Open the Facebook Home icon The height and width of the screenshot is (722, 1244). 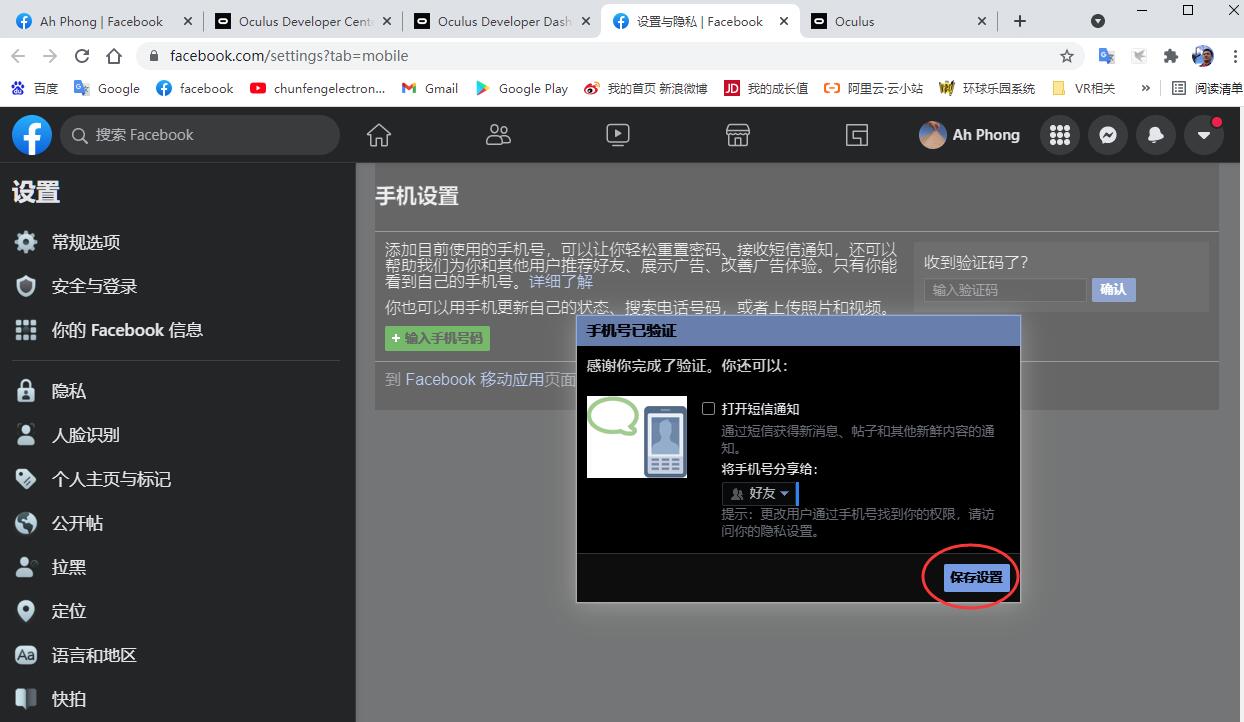coord(378,135)
